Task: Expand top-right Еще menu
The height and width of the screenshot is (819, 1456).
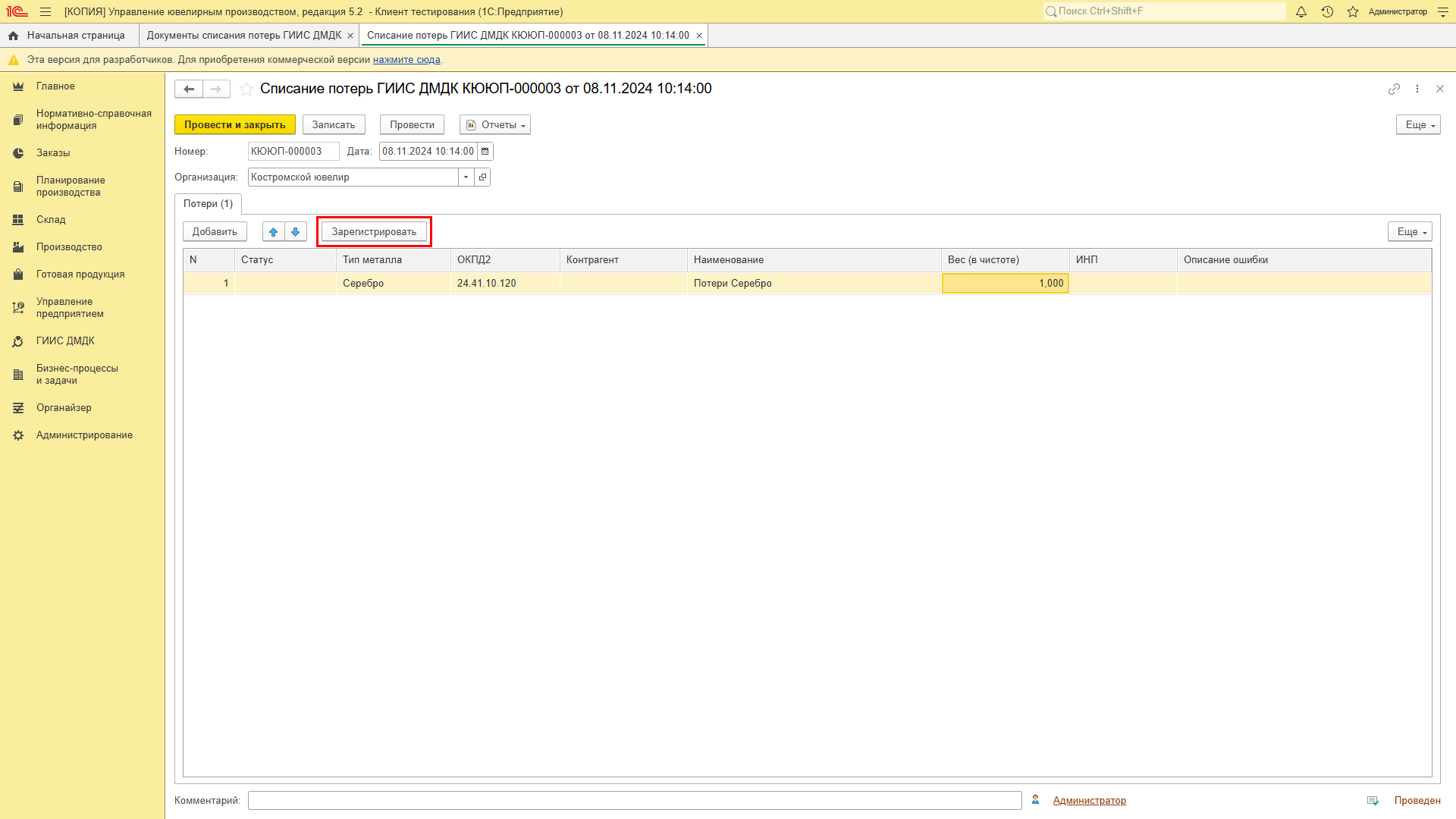Action: coord(1418,125)
